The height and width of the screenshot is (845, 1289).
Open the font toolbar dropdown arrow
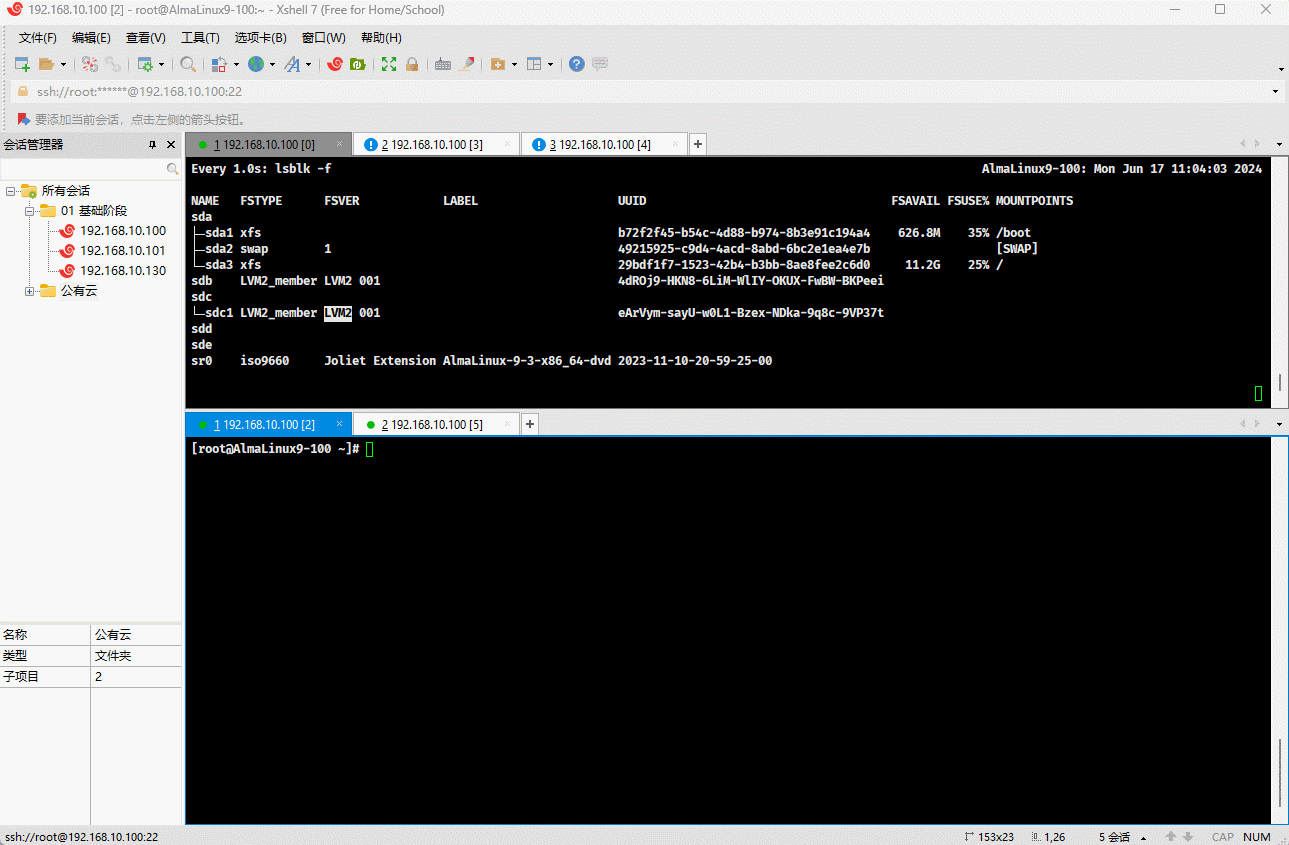[x=308, y=64]
